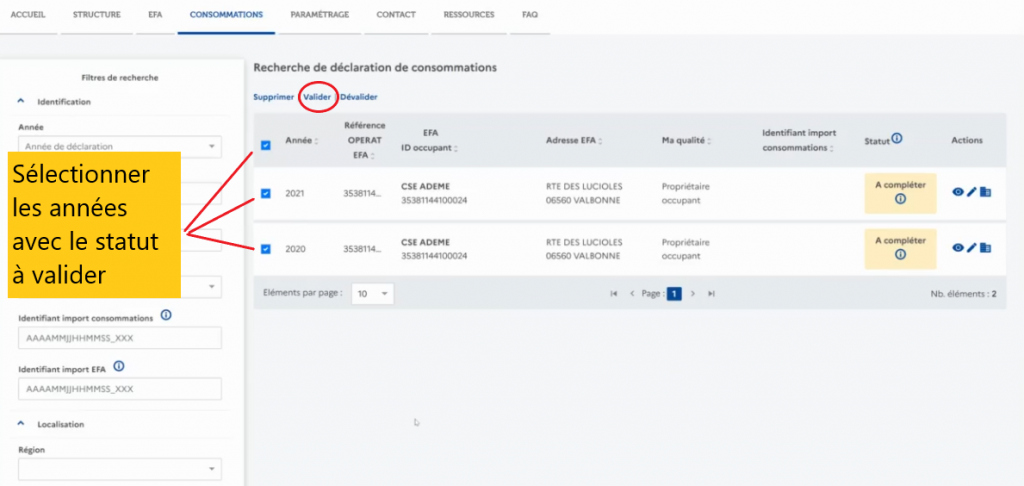Open the building icon for the 2021 row

pos(985,192)
